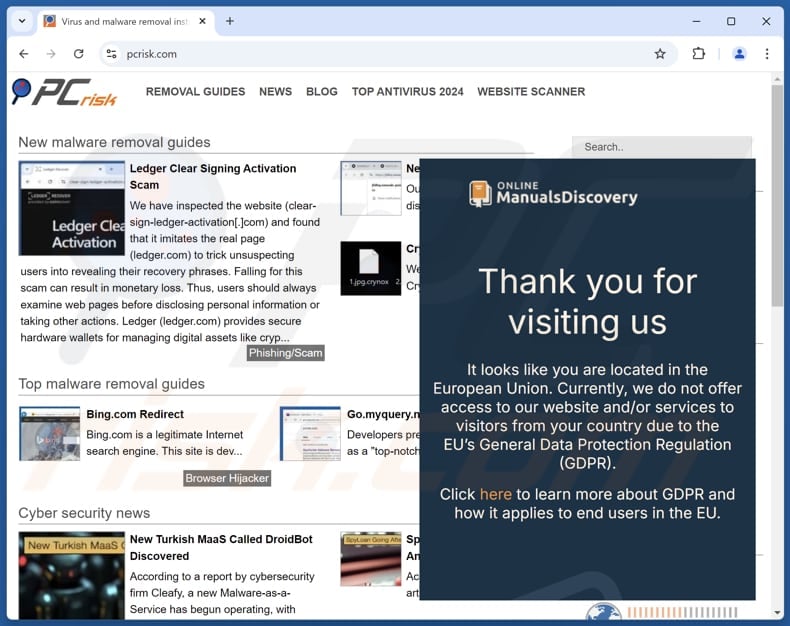The width and height of the screenshot is (790, 626).
Task: Click the address bar URL pcrisk.com
Action: (x=152, y=54)
